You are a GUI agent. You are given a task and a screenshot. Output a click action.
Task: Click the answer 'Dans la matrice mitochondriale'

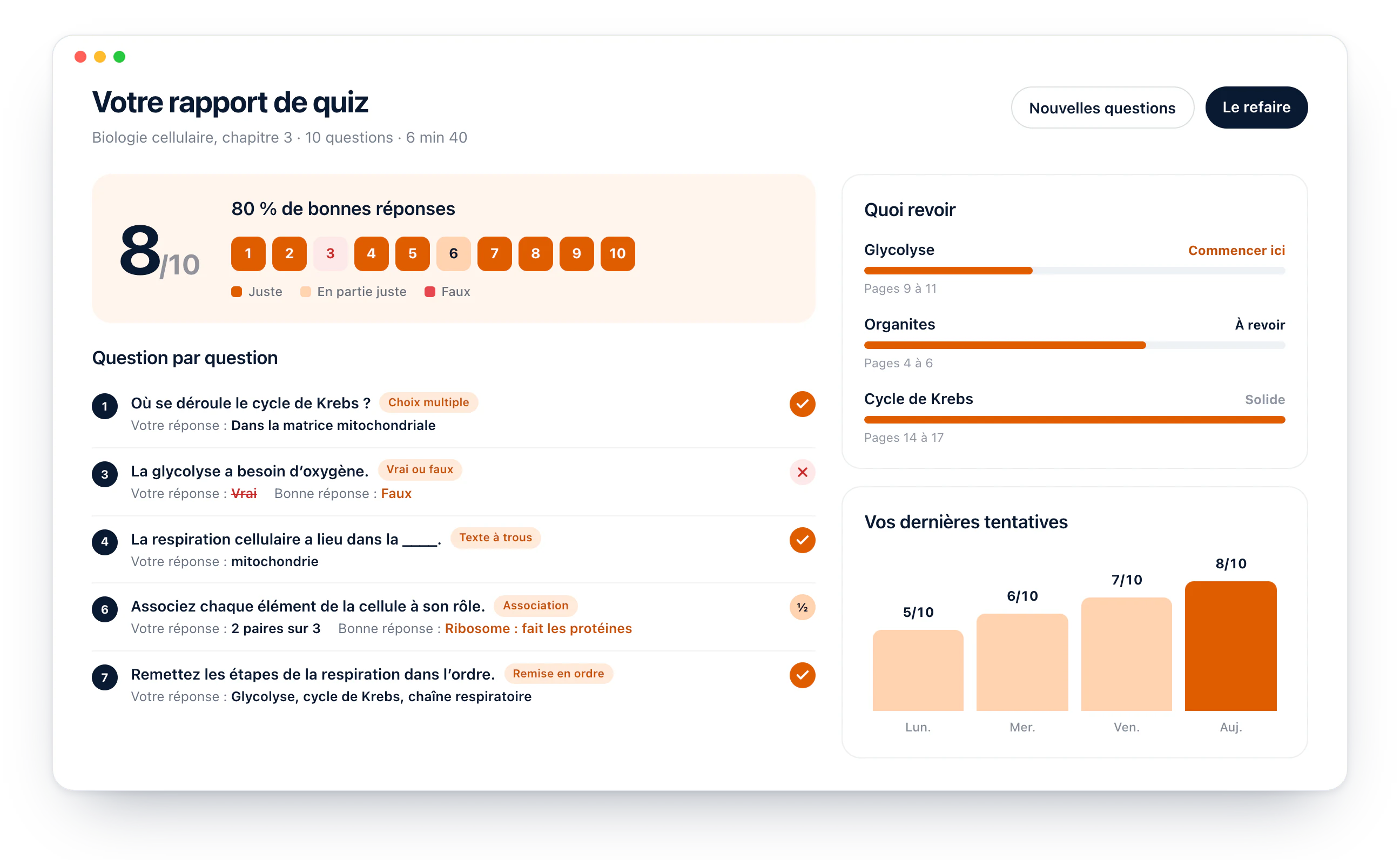point(333,426)
